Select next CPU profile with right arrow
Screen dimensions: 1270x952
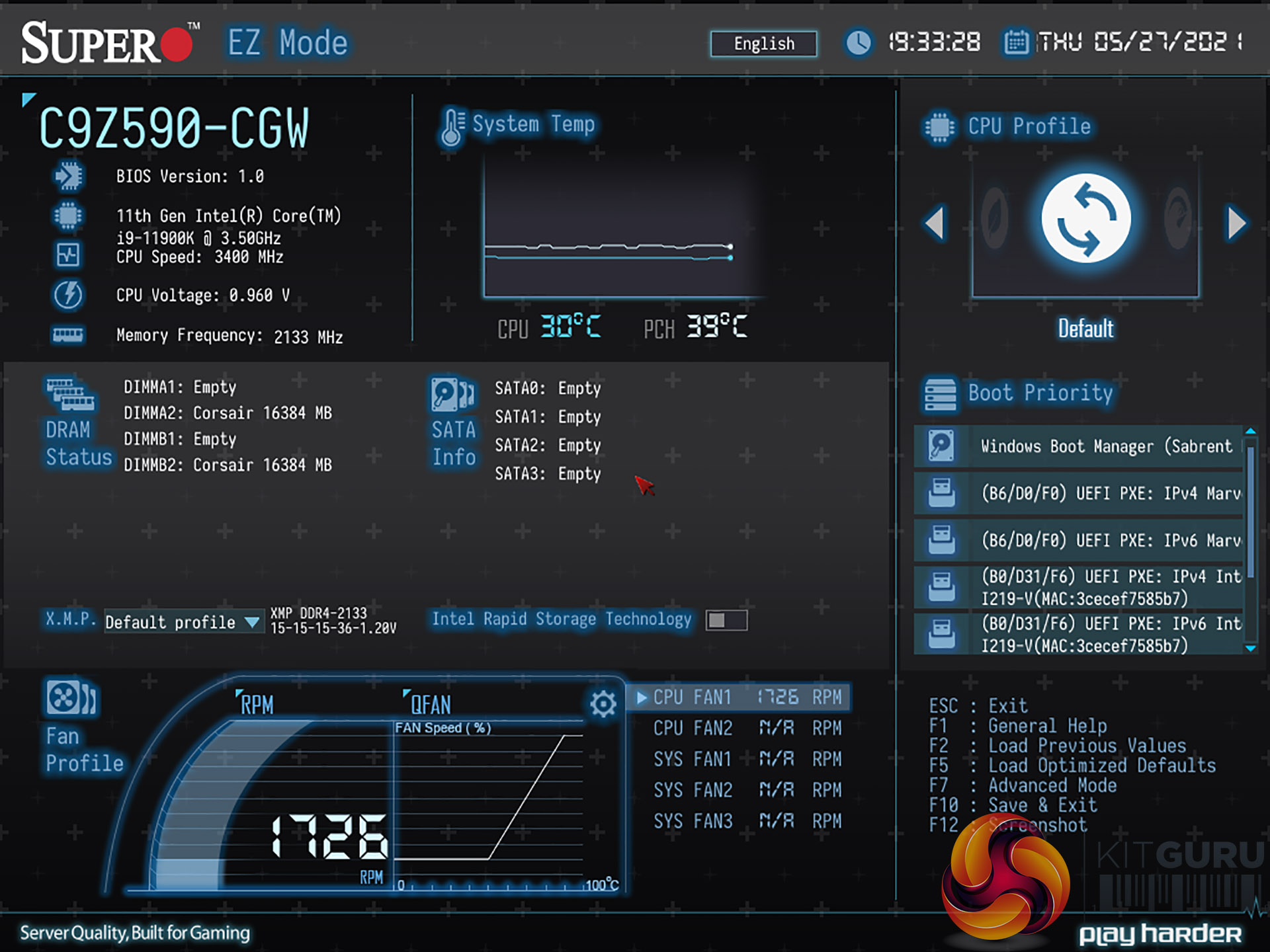tap(1236, 222)
